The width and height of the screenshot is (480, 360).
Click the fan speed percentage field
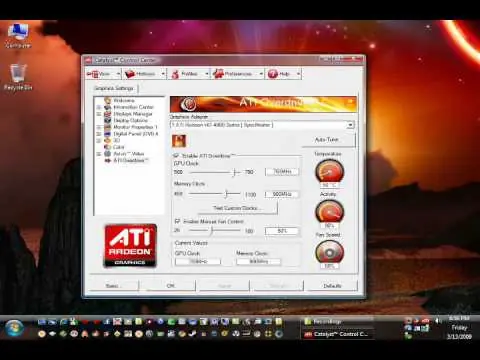[282, 231]
